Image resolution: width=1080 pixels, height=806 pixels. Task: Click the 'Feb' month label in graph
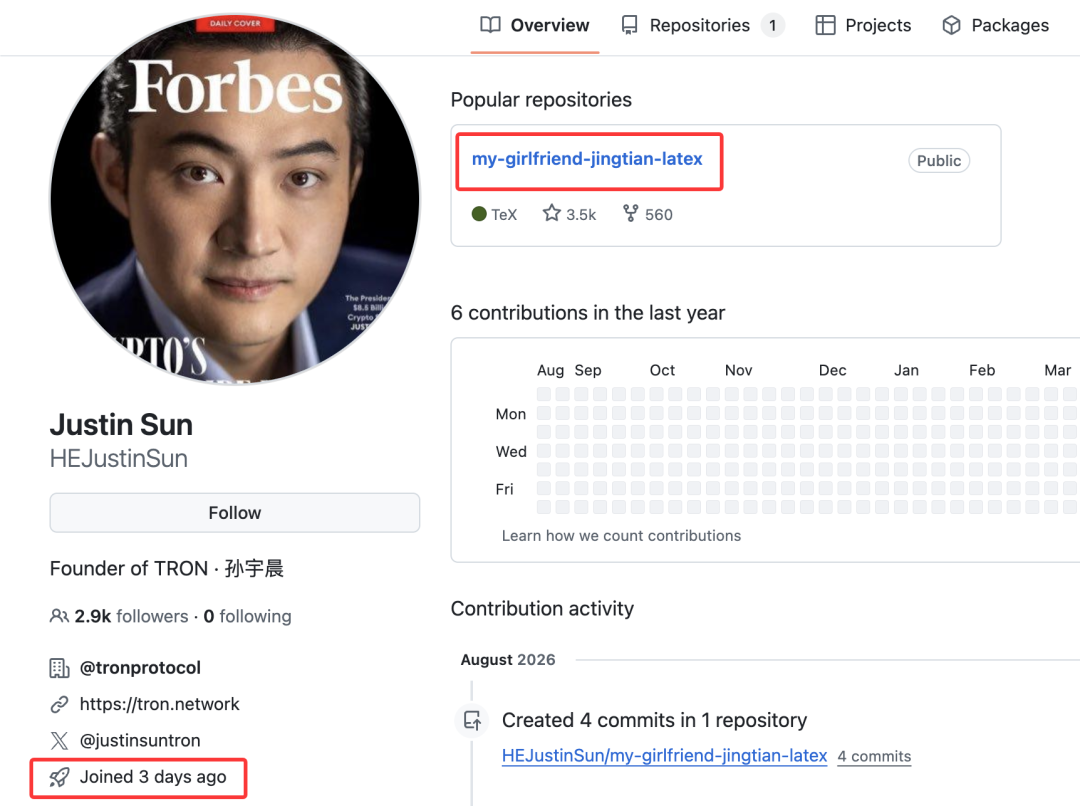(982, 371)
